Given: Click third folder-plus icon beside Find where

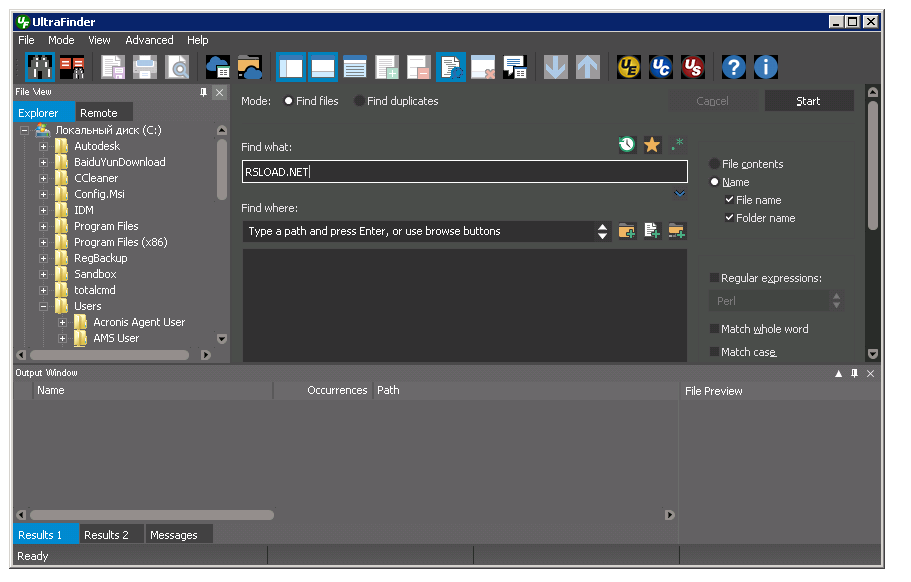Looking at the screenshot, I should click(677, 231).
